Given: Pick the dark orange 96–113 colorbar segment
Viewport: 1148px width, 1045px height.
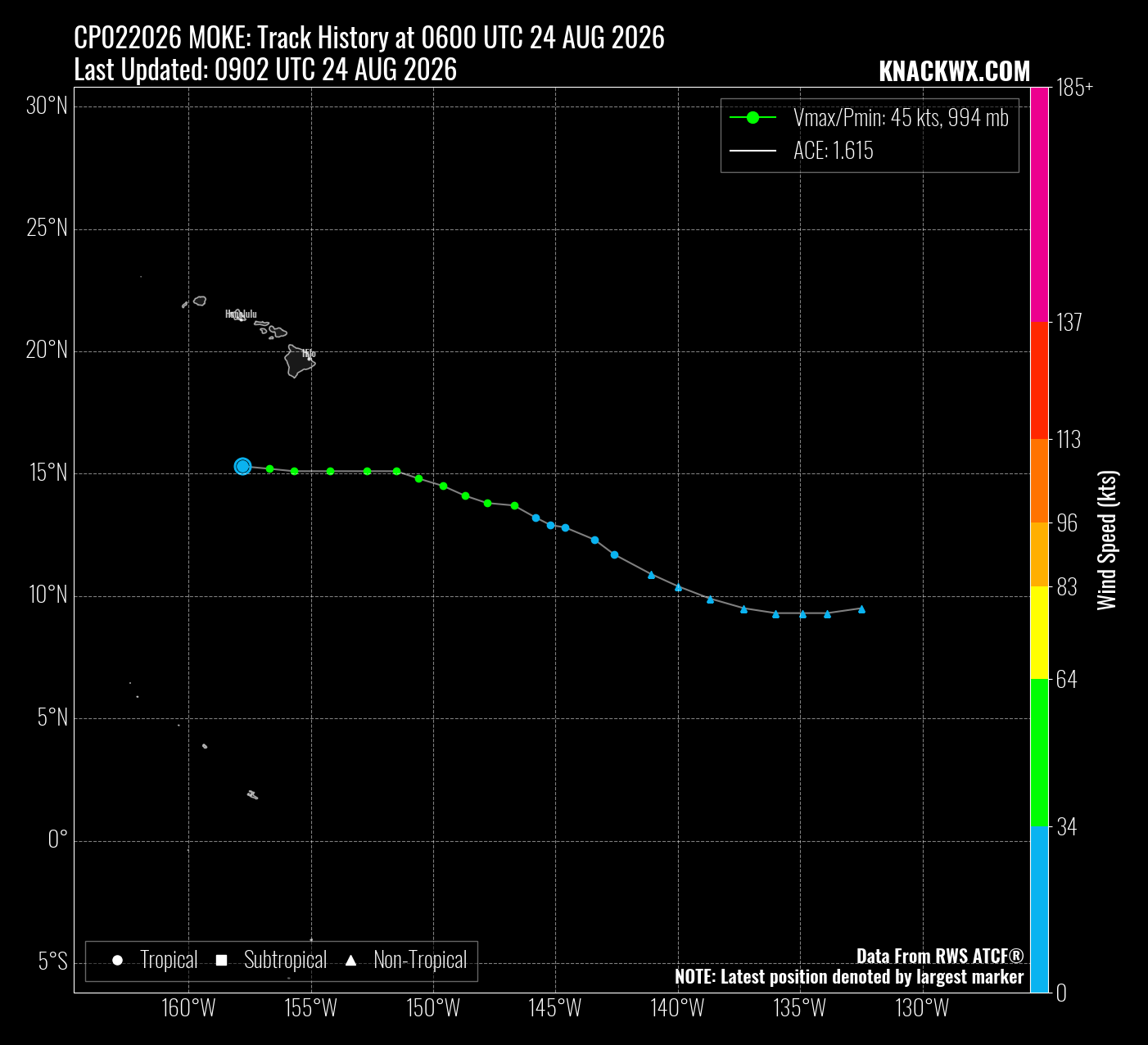Looking at the screenshot, I should pyautogui.click(x=1039, y=482).
